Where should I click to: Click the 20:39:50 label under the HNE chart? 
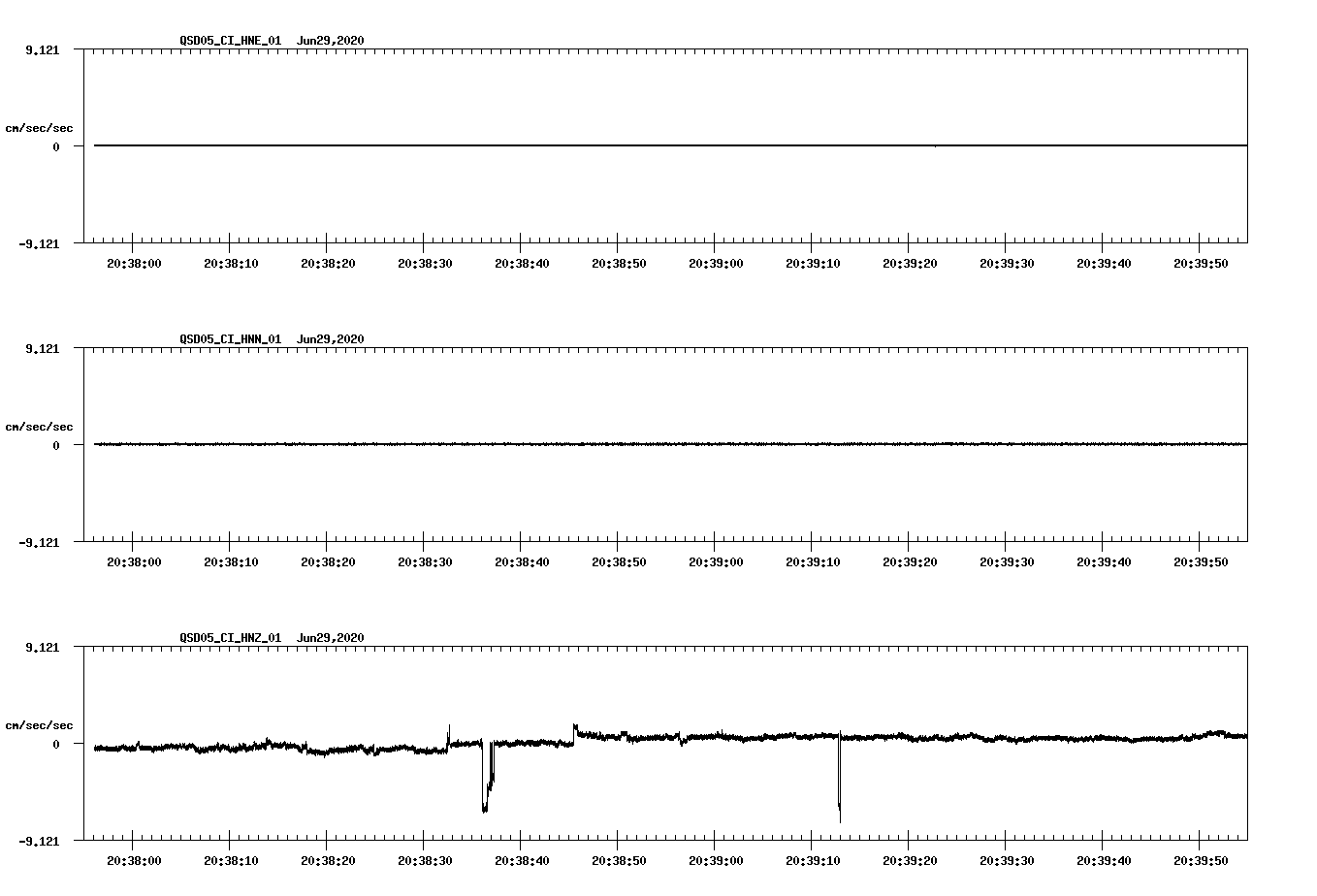tap(1201, 264)
